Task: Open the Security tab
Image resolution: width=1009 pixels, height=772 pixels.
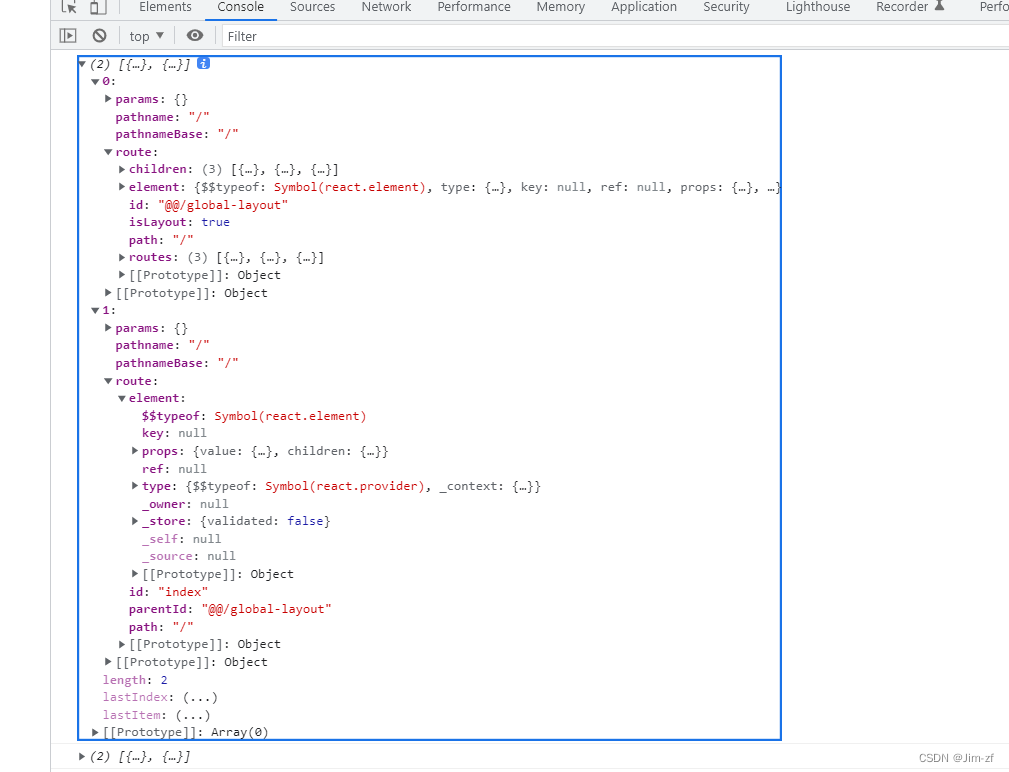Action: [726, 7]
